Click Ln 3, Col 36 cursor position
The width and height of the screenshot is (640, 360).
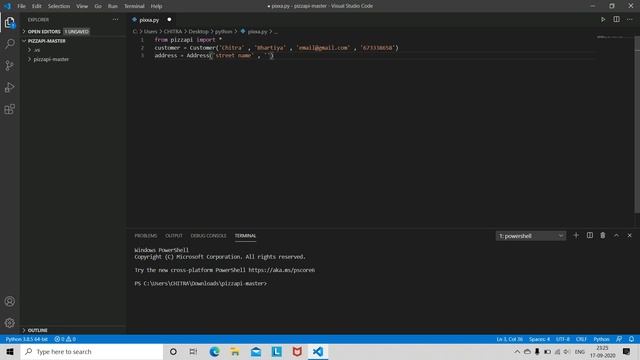pyautogui.click(x=509, y=339)
